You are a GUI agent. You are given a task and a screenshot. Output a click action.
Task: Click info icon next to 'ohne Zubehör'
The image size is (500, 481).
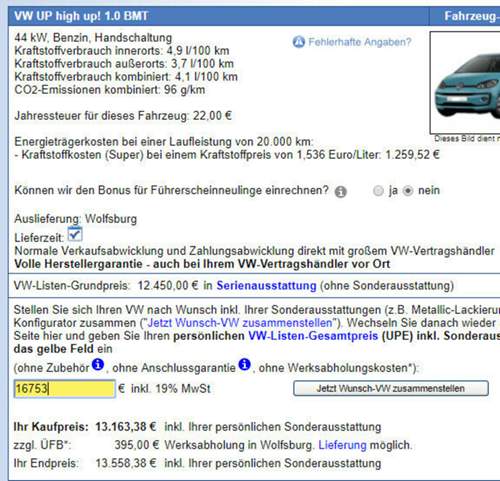(98, 364)
